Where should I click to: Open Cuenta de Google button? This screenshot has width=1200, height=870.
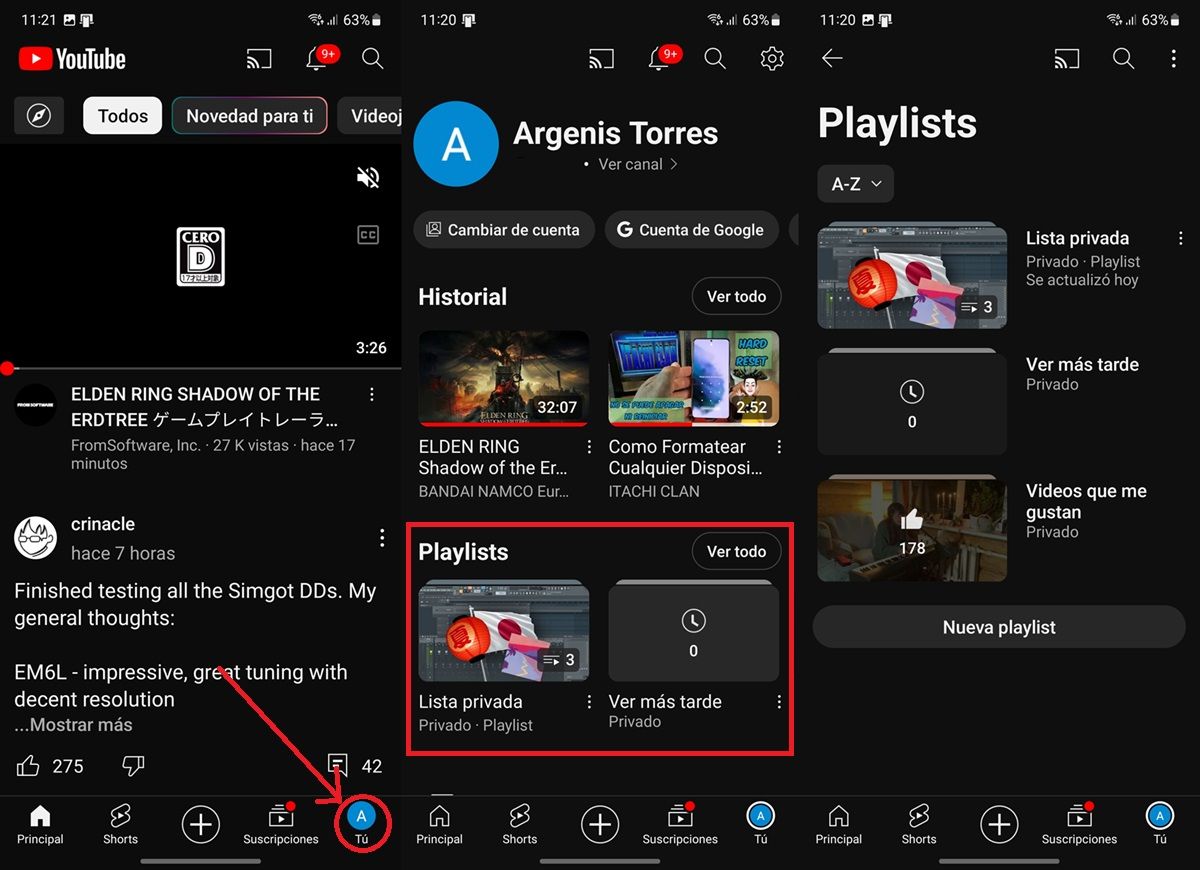point(690,229)
